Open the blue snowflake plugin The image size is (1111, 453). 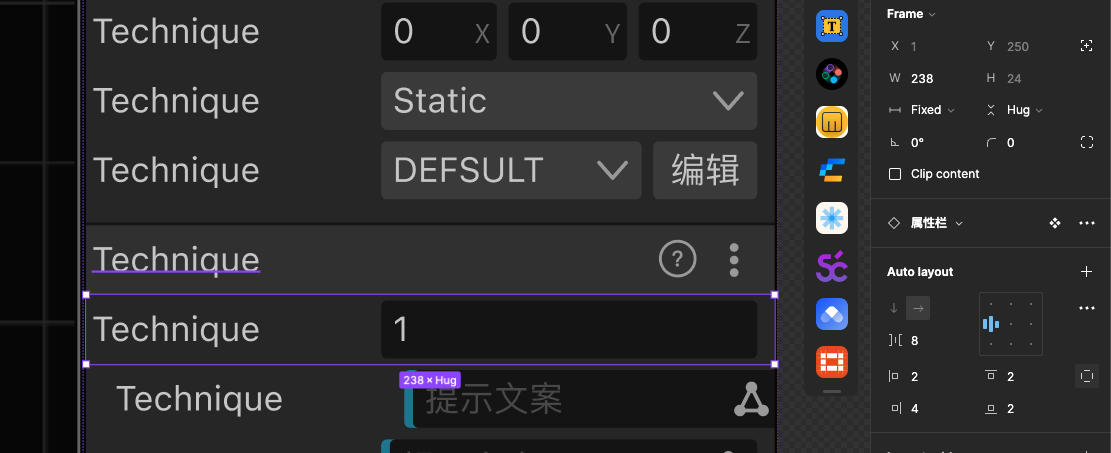pos(832,217)
